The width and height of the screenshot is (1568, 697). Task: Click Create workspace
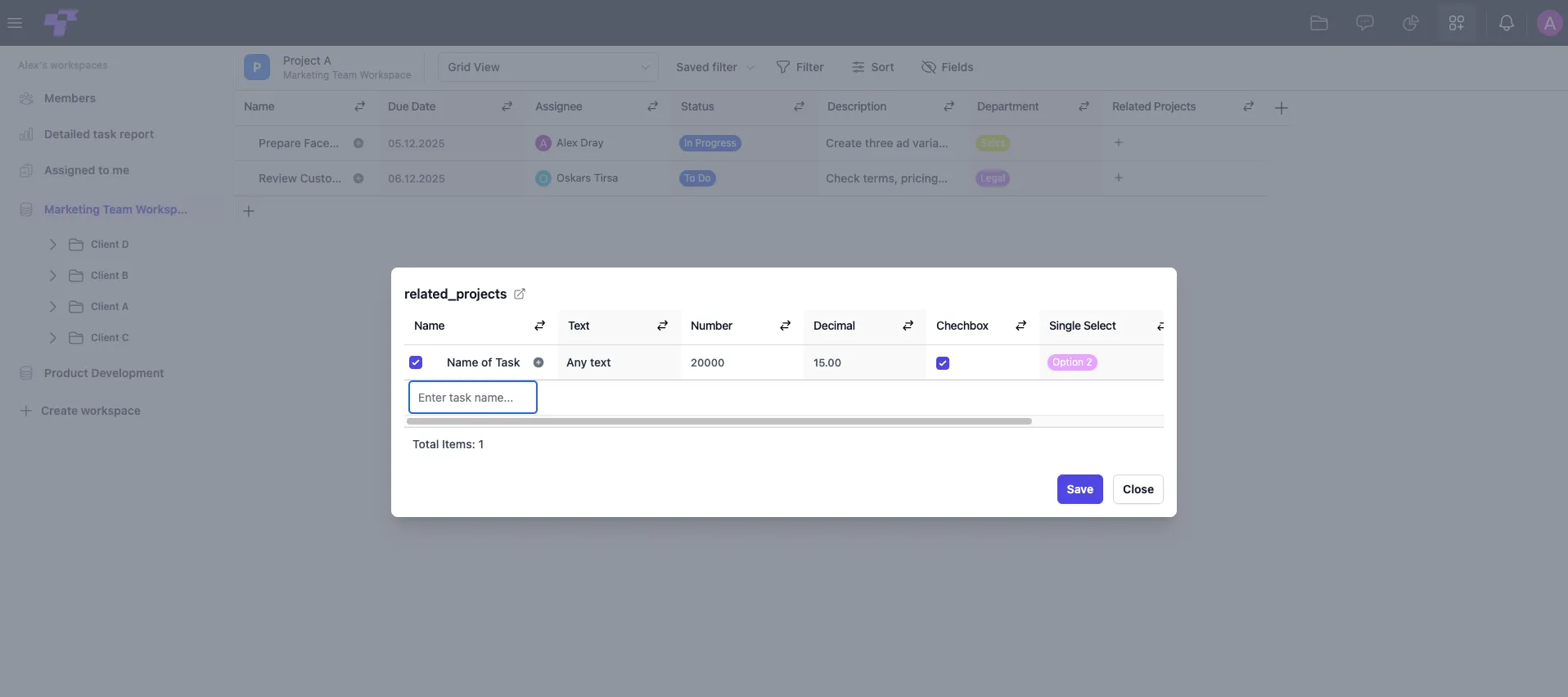(80, 411)
